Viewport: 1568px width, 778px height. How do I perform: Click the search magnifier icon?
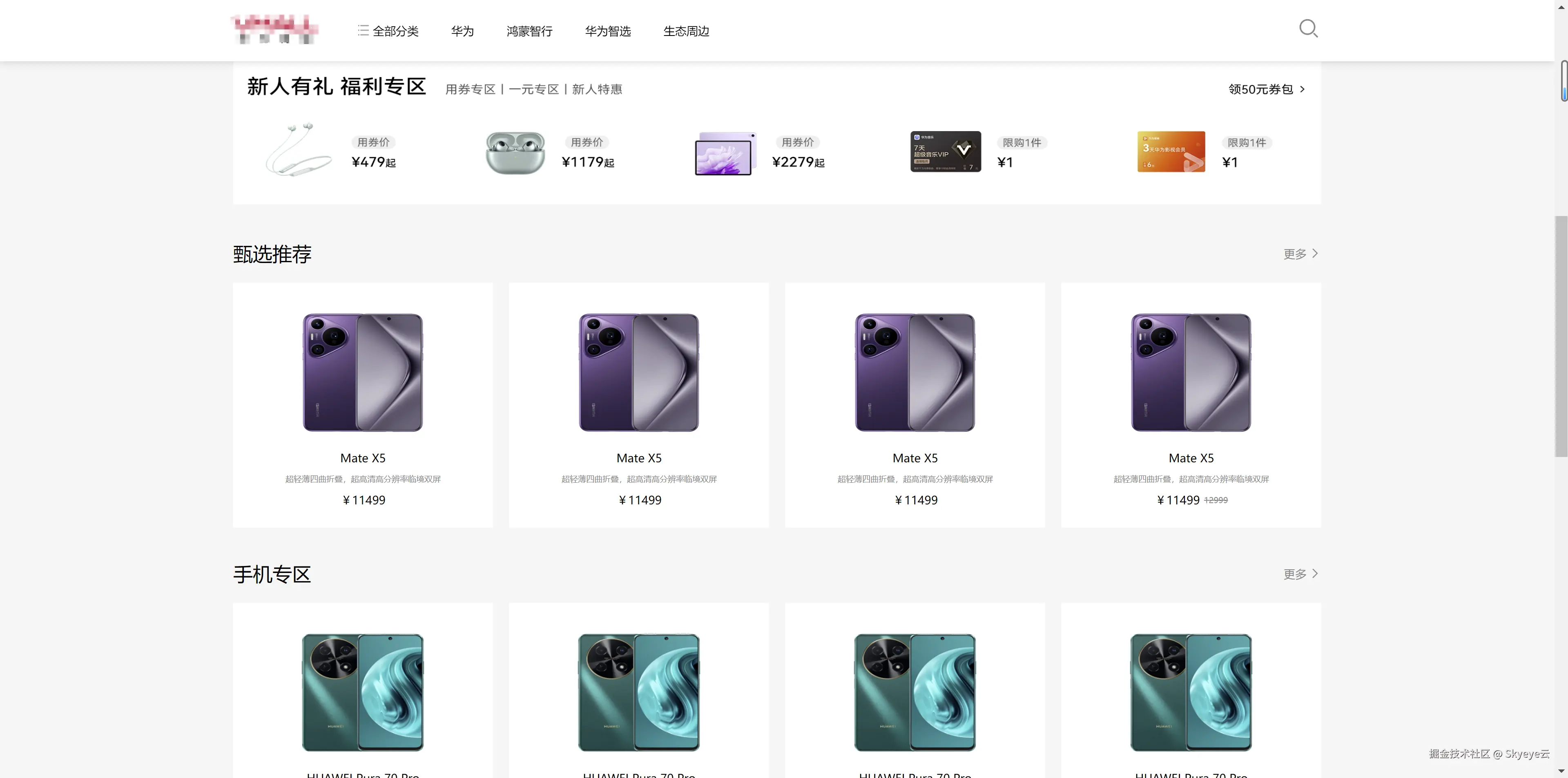point(1307,29)
